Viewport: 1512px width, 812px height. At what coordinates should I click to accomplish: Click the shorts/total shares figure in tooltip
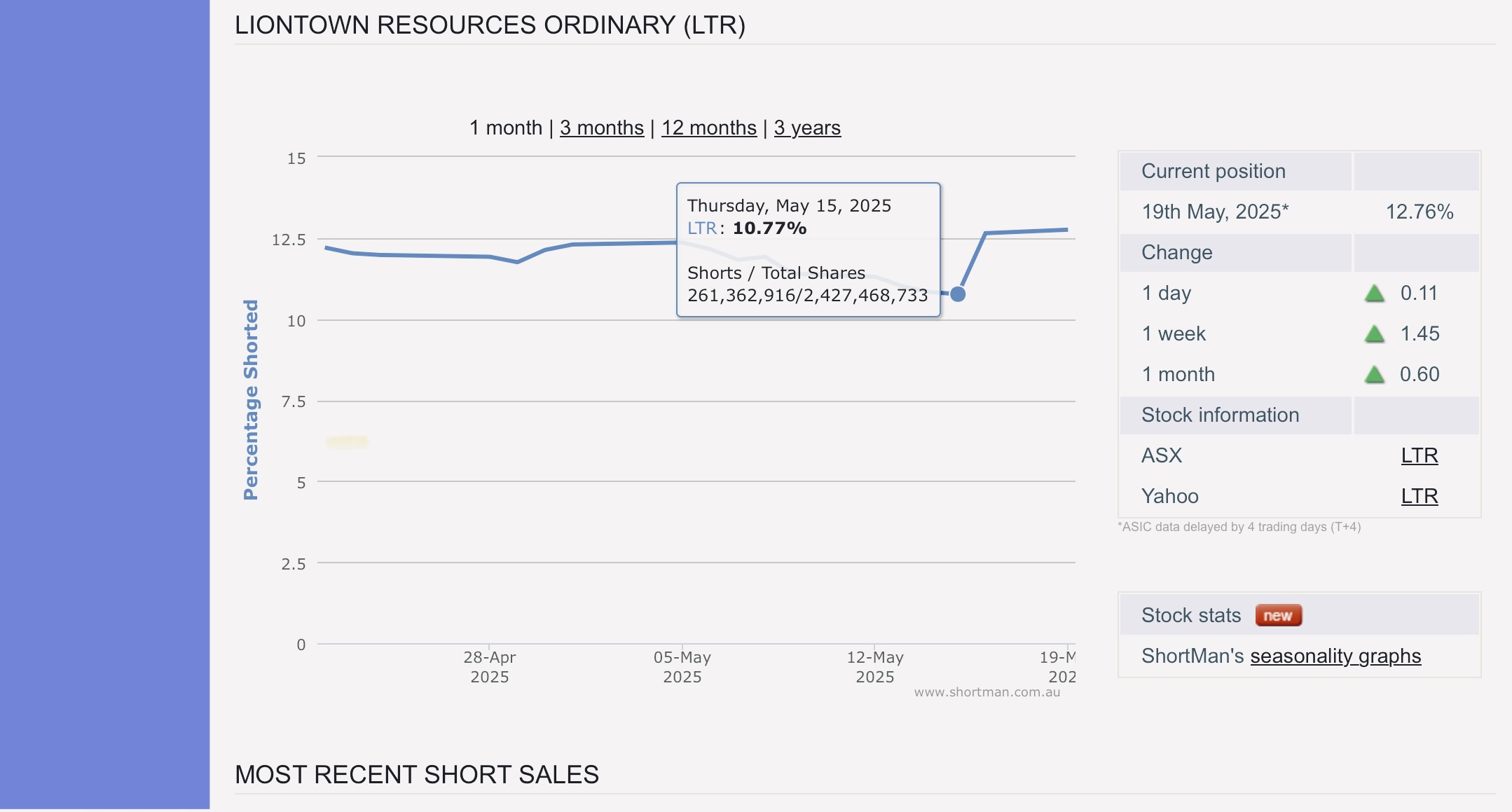(x=808, y=296)
